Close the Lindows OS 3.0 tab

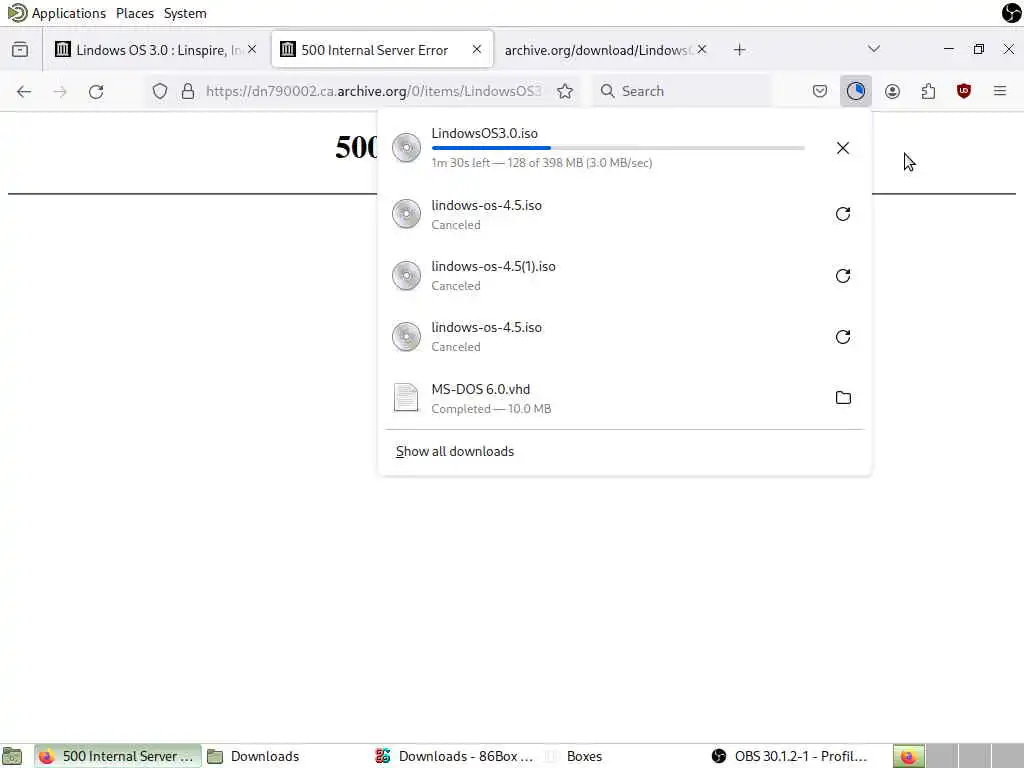click(252, 50)
